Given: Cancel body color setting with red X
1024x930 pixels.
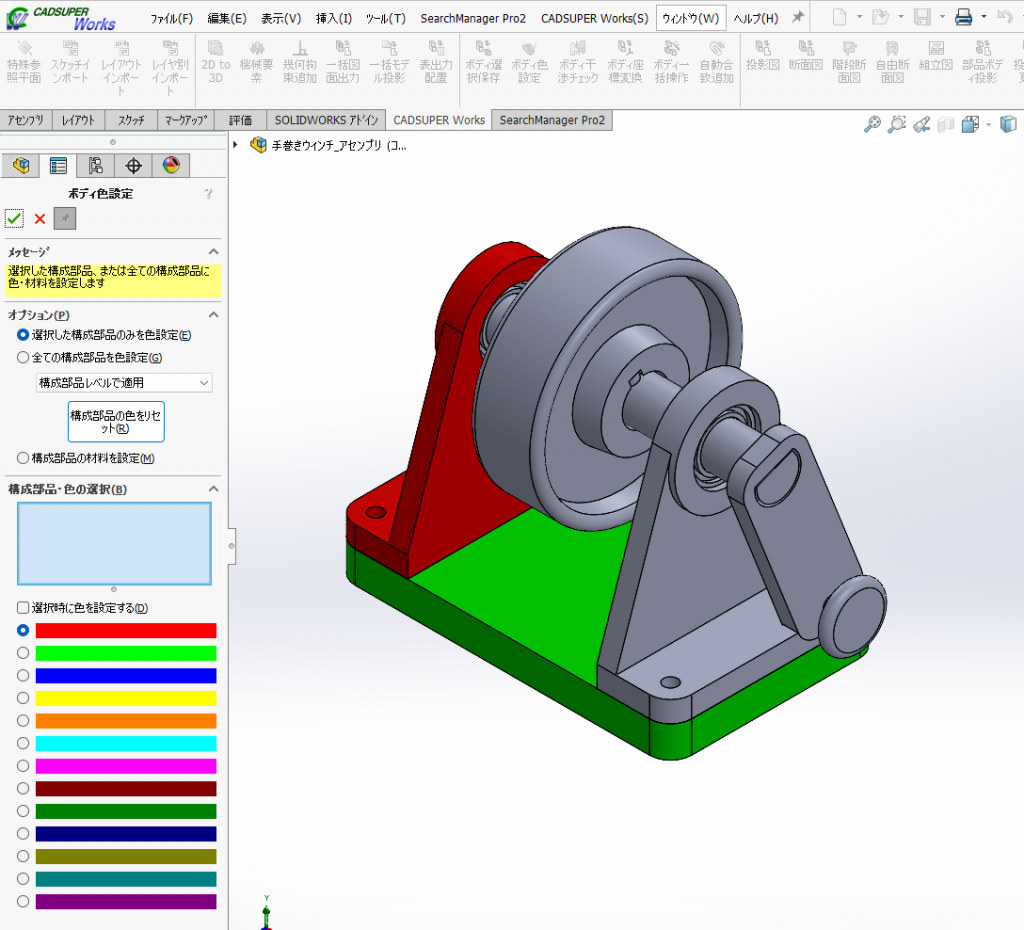Looking at the screenshot, I should click(x=40, y=219).
